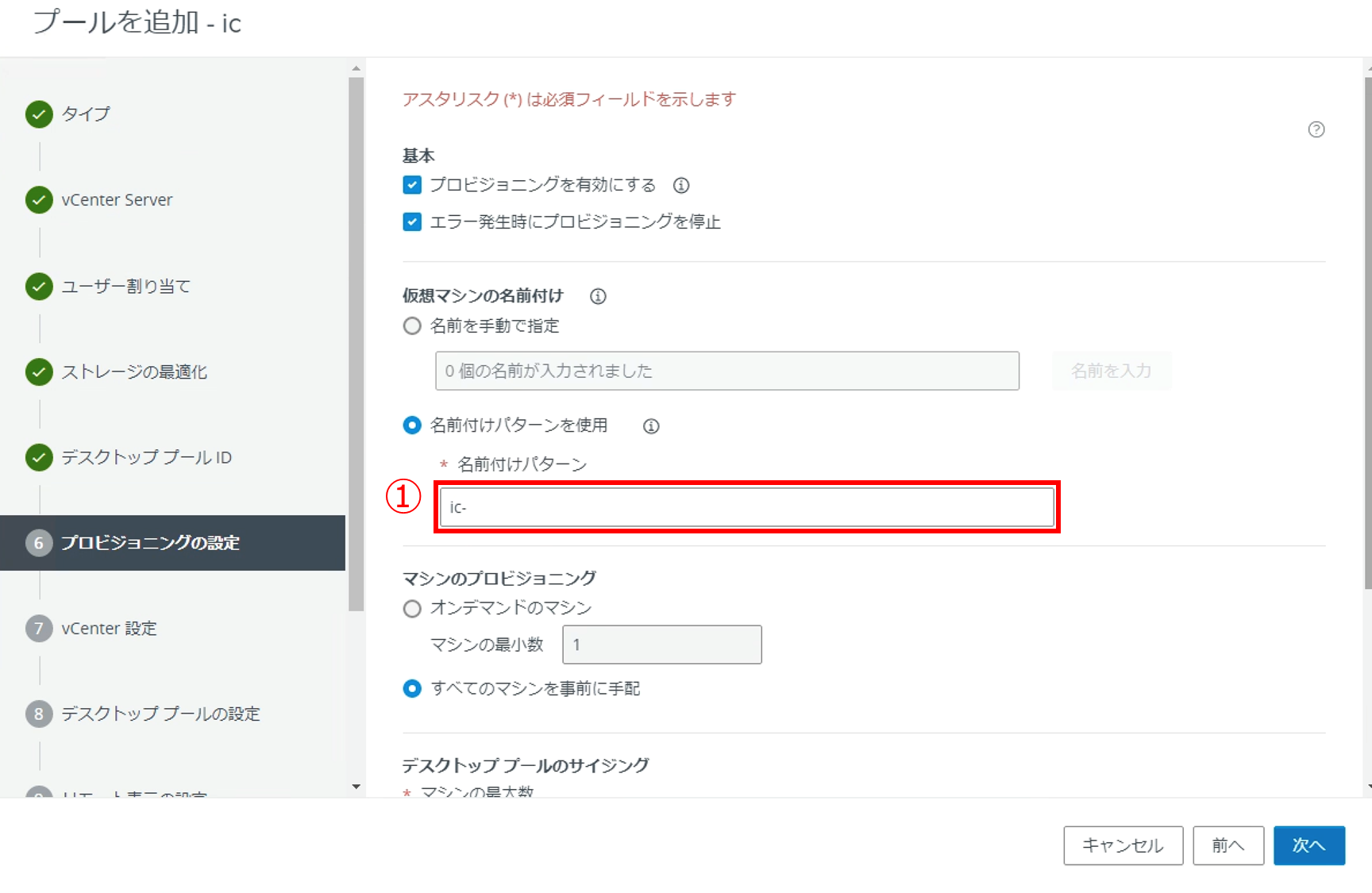Click step 8 number icon in the wizard
The image size is (1372, 893).
[39, 714]
